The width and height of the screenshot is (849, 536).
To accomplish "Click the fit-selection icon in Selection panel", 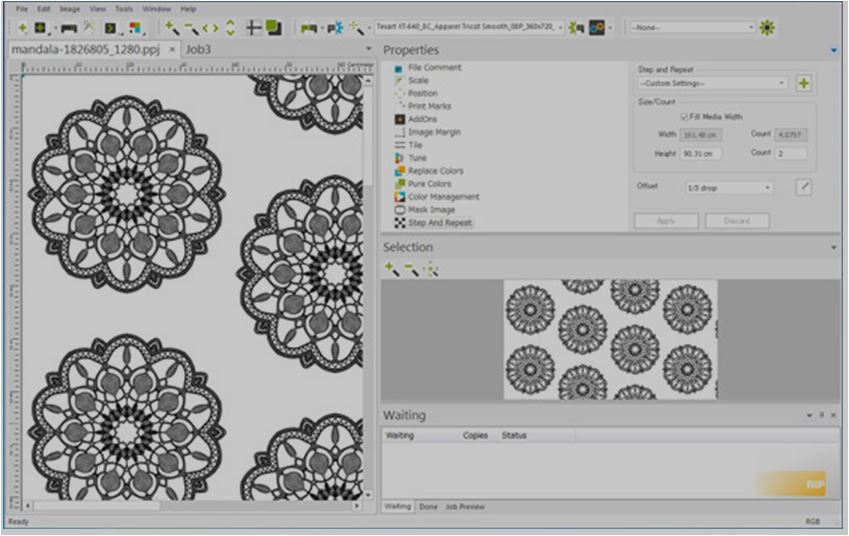I will point(431,269).
